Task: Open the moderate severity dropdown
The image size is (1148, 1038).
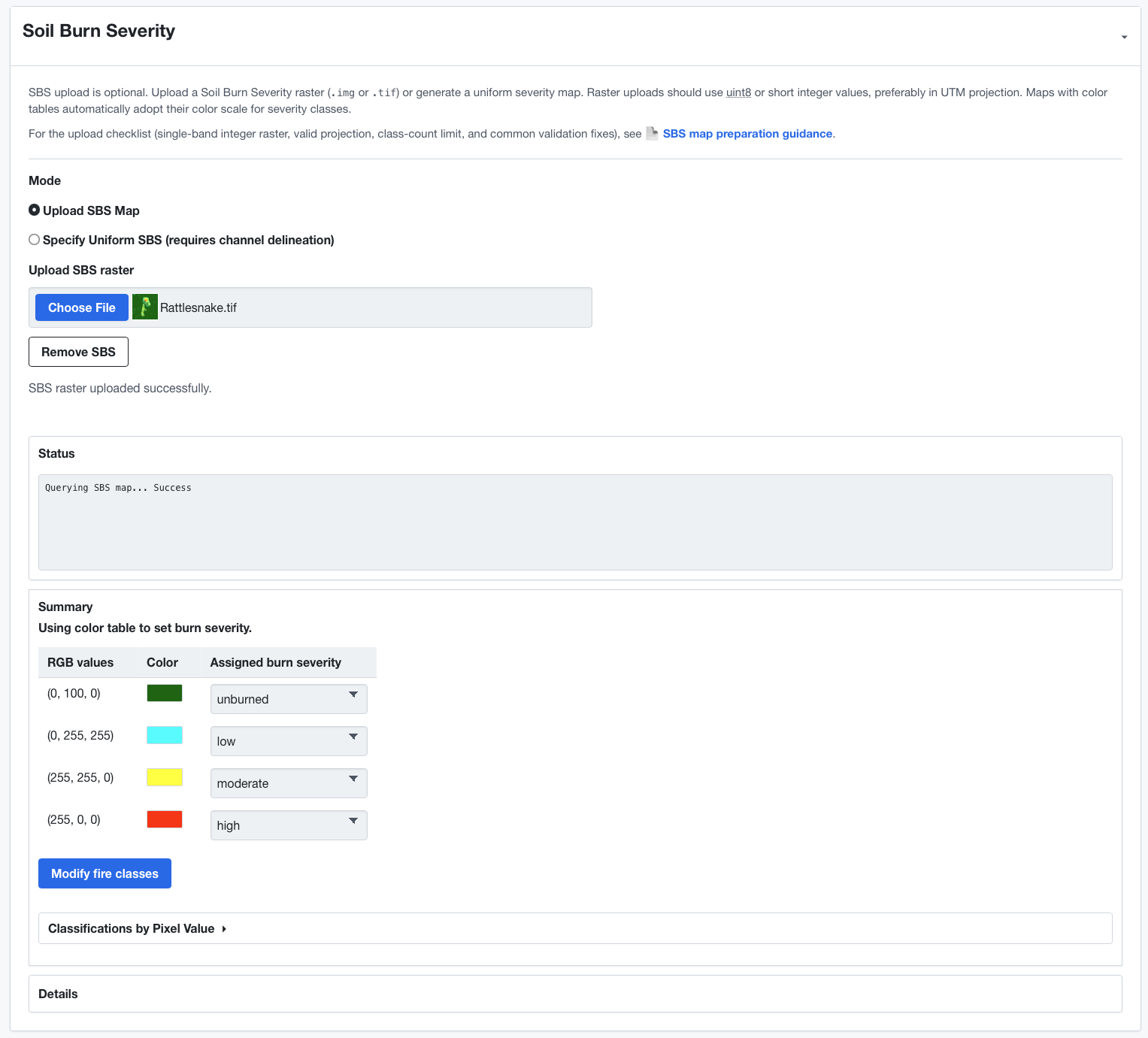Action: pyautogui.click(x=289, y=783)
